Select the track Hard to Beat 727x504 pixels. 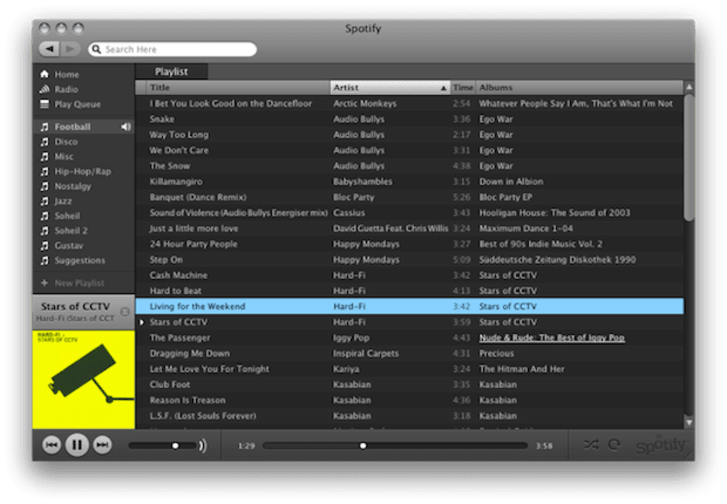pos(409,291)
